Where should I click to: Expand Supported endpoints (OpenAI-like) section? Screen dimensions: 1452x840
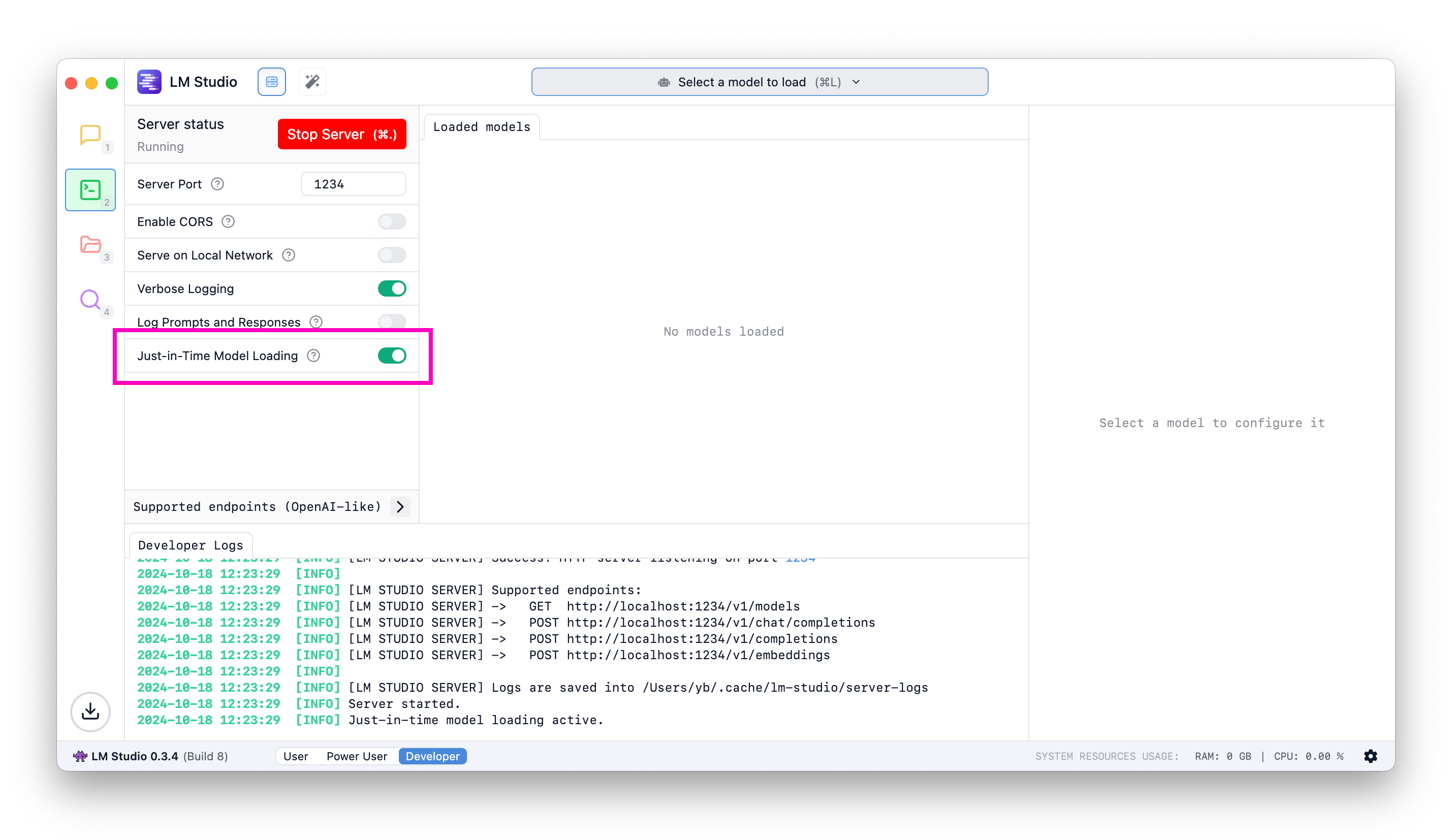(400, 506)
